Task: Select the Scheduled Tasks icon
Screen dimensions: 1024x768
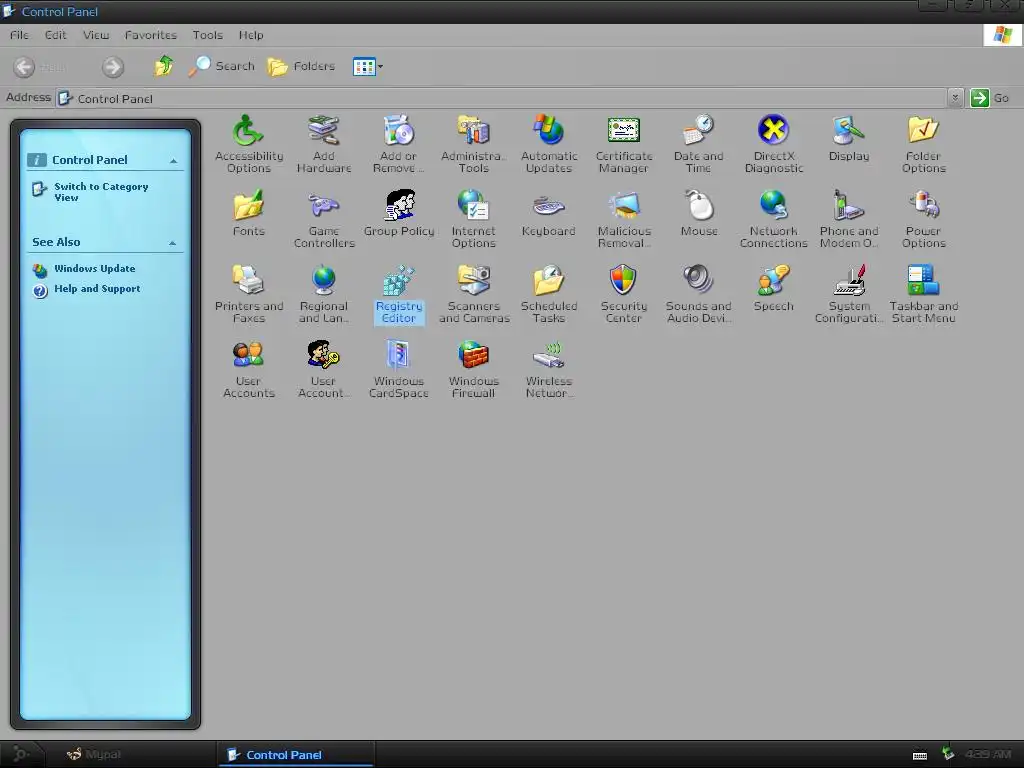Action: pyautogui.click(x=549, y=294)
